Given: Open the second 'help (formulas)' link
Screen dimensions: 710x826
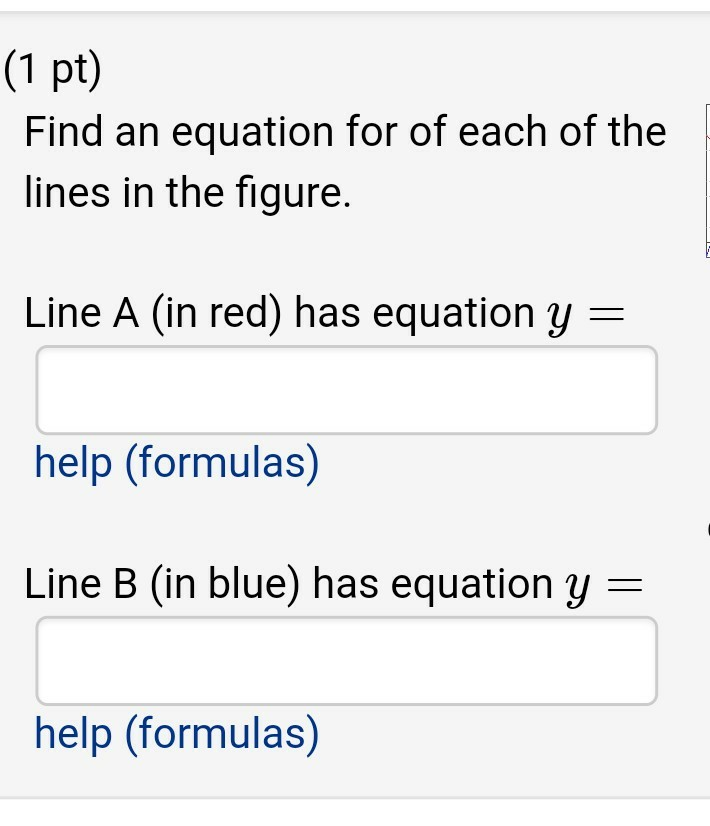Looking at the screenshot, I should point(175,733).
